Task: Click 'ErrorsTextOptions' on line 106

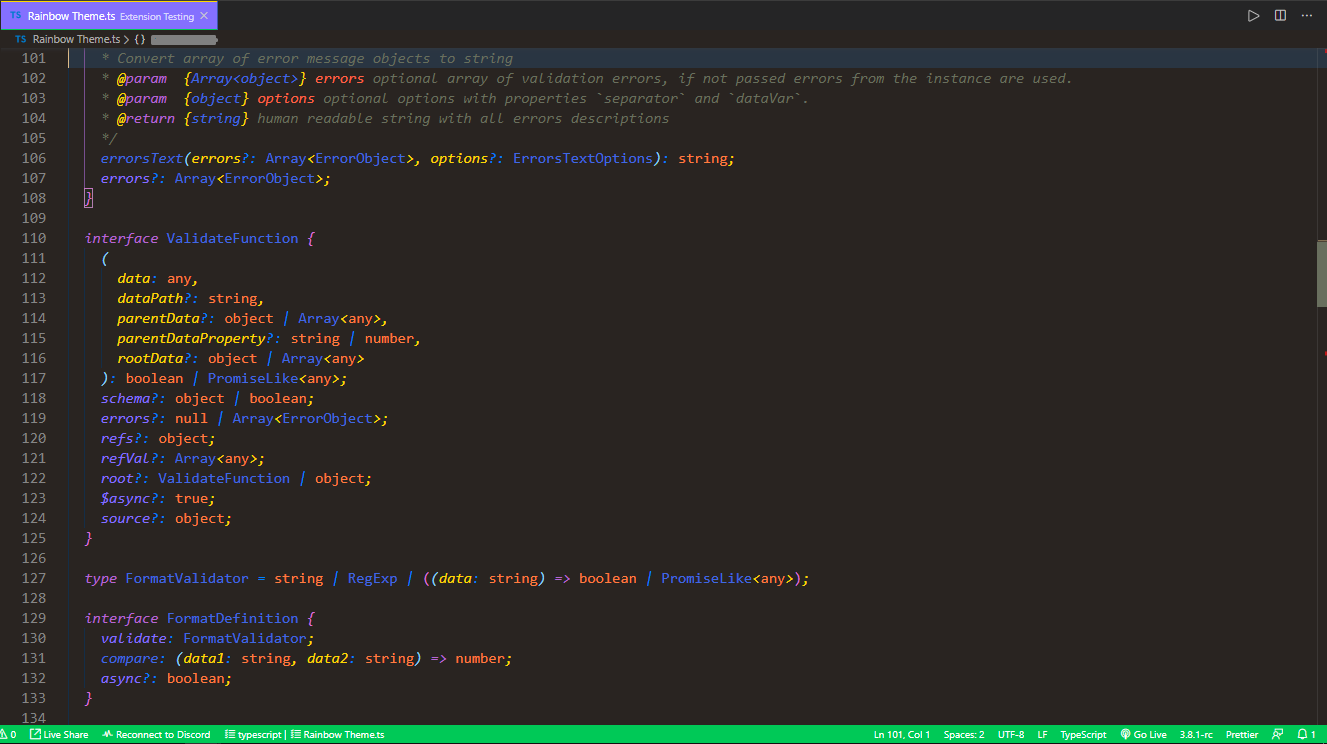Action: (583, 158)
